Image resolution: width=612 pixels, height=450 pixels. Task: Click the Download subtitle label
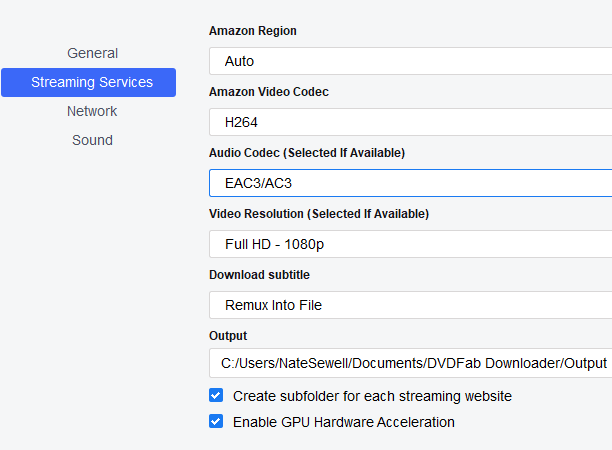(260, 275)
